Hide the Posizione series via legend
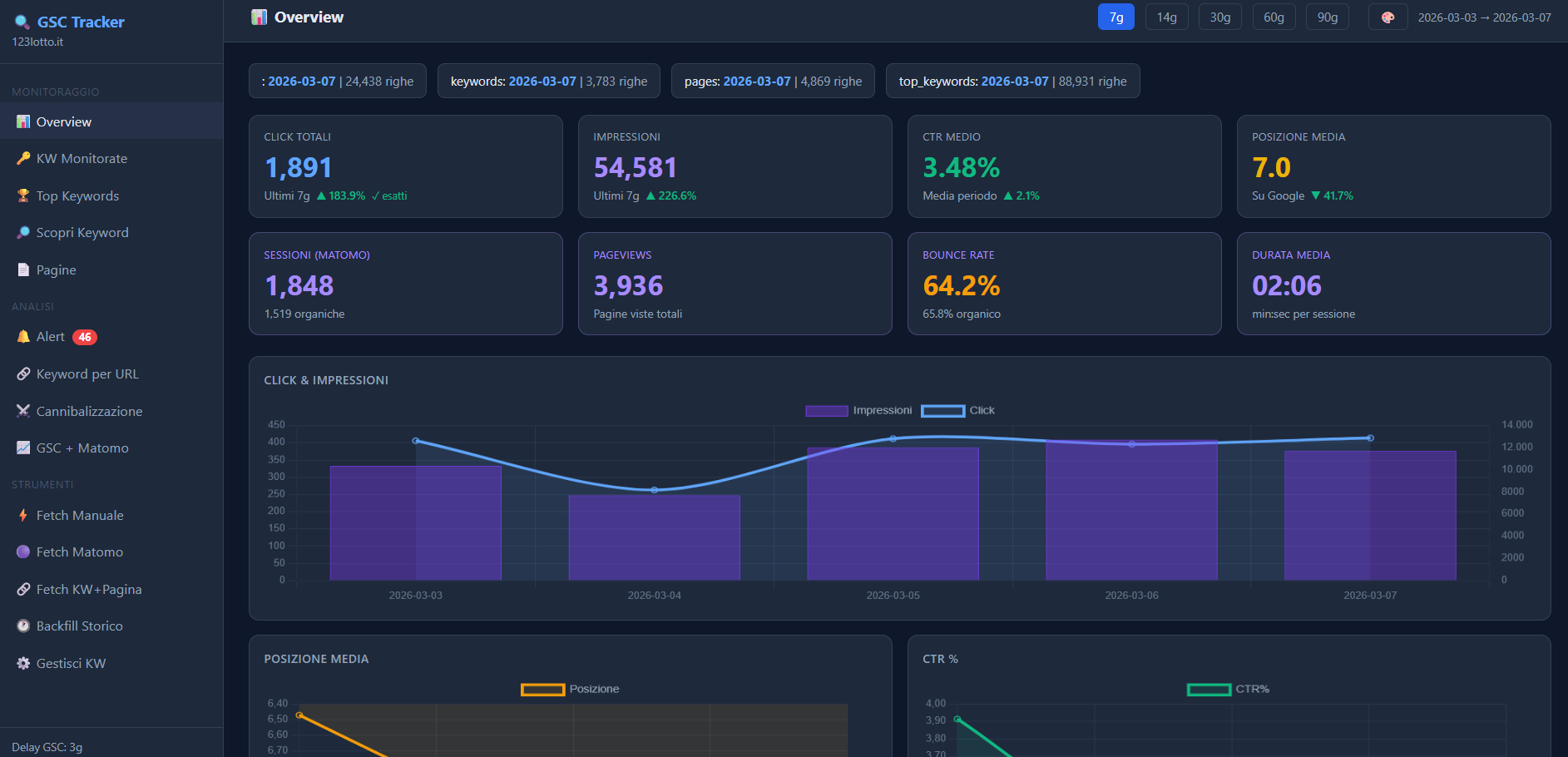The image size is (1568, 757). [570, 690]
